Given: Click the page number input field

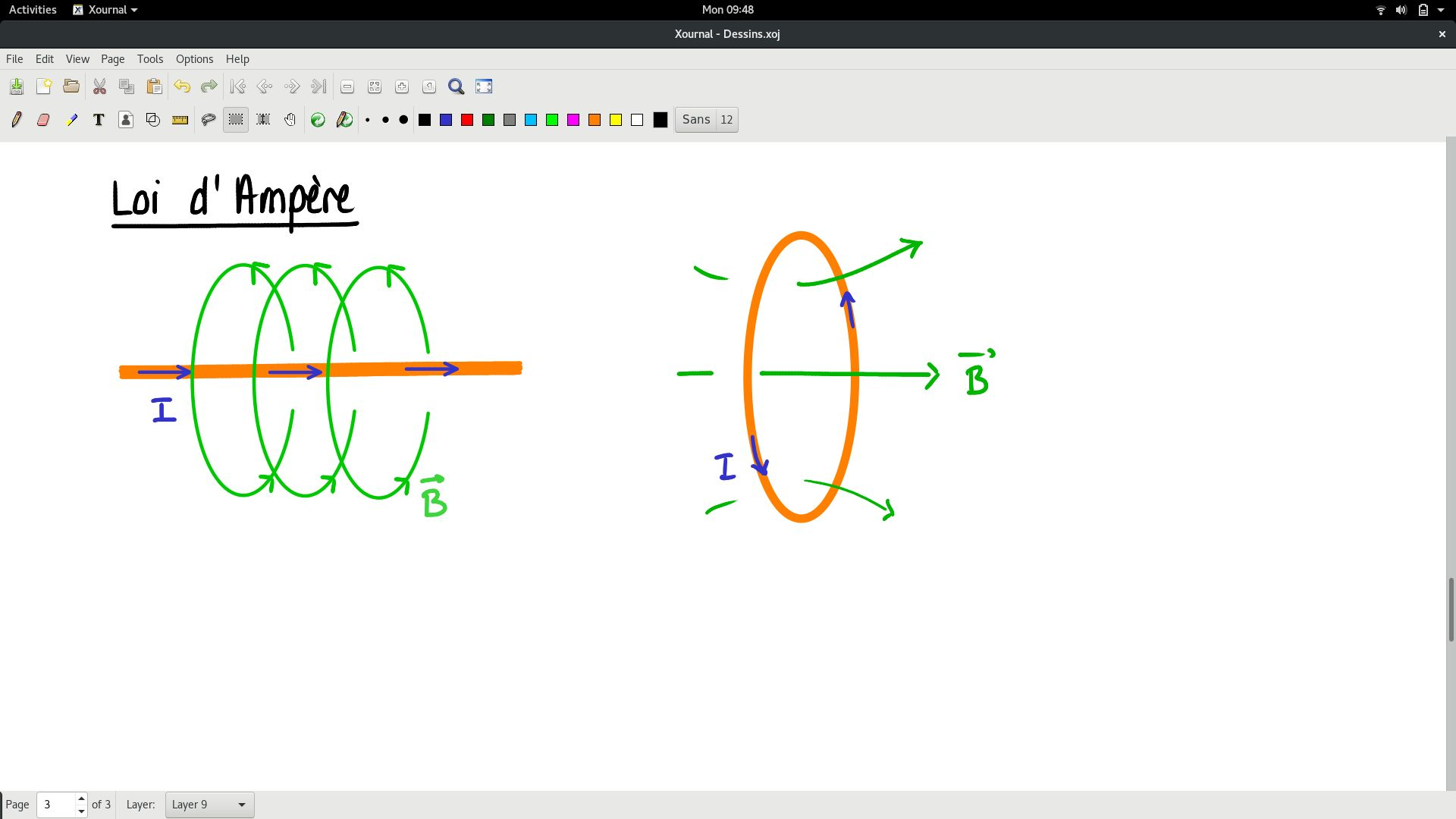Looking at the screenshot, I should point(56,805).
